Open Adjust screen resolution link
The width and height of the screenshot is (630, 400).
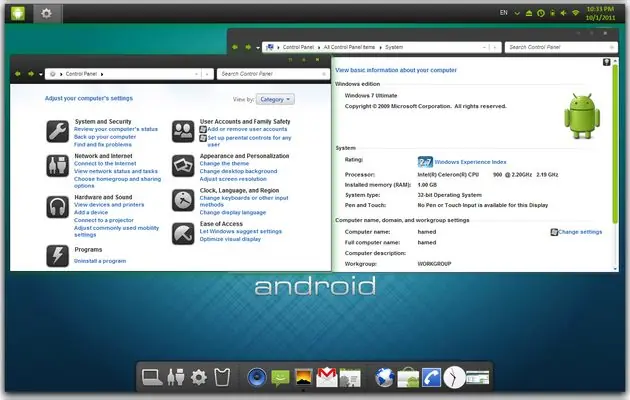[x=233, y=179]
